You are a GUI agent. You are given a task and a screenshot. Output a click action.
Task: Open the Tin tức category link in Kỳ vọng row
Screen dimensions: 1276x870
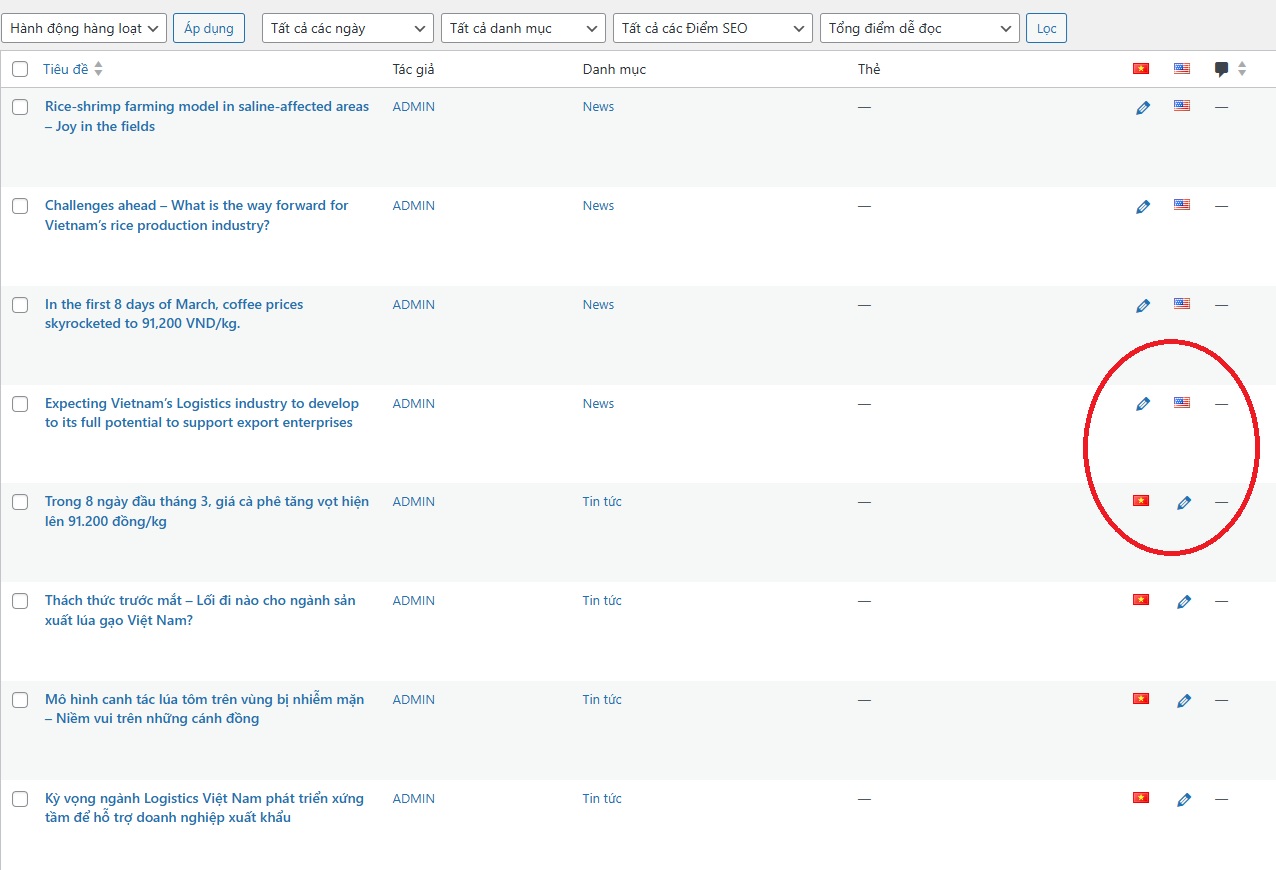point(602,798)
